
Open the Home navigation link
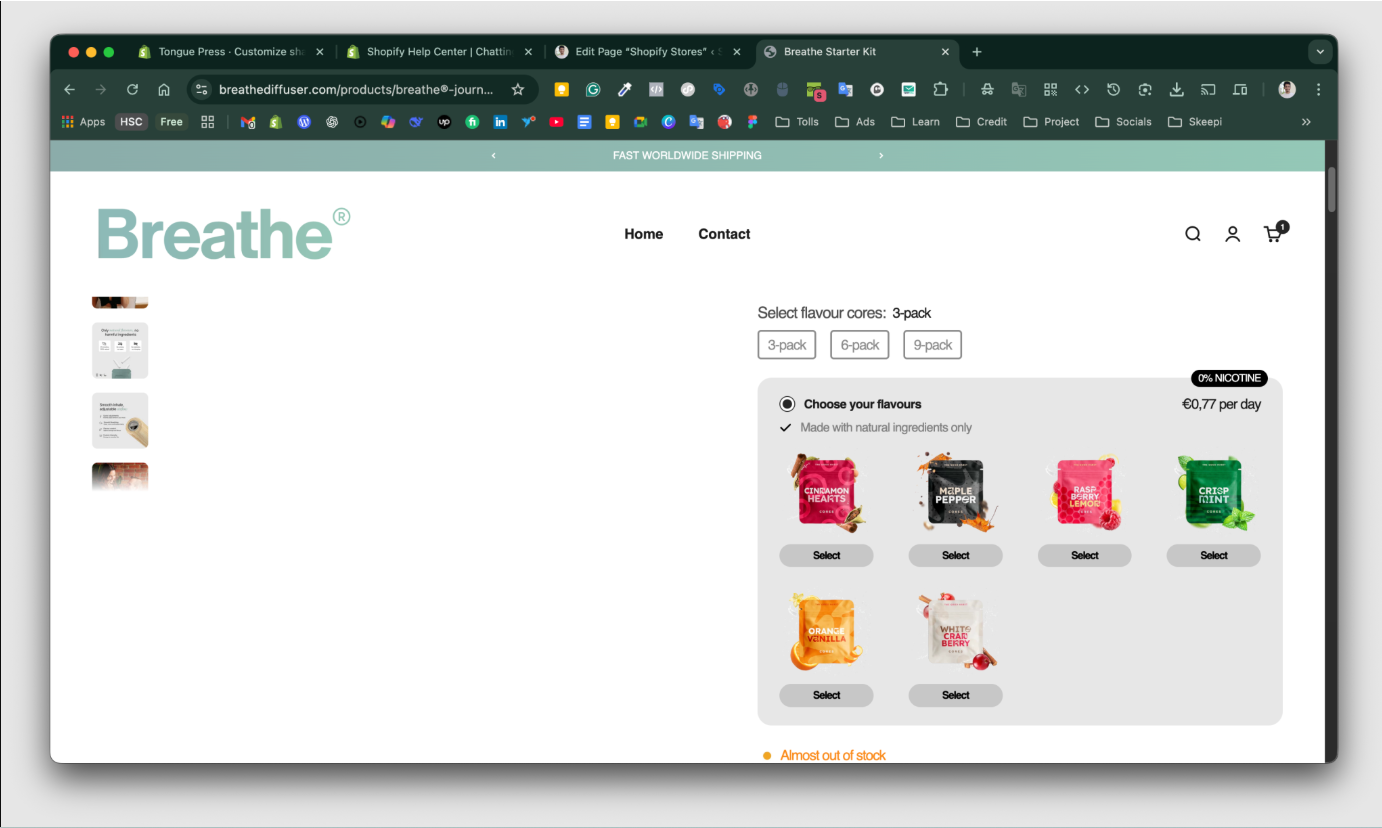[643, 234]
